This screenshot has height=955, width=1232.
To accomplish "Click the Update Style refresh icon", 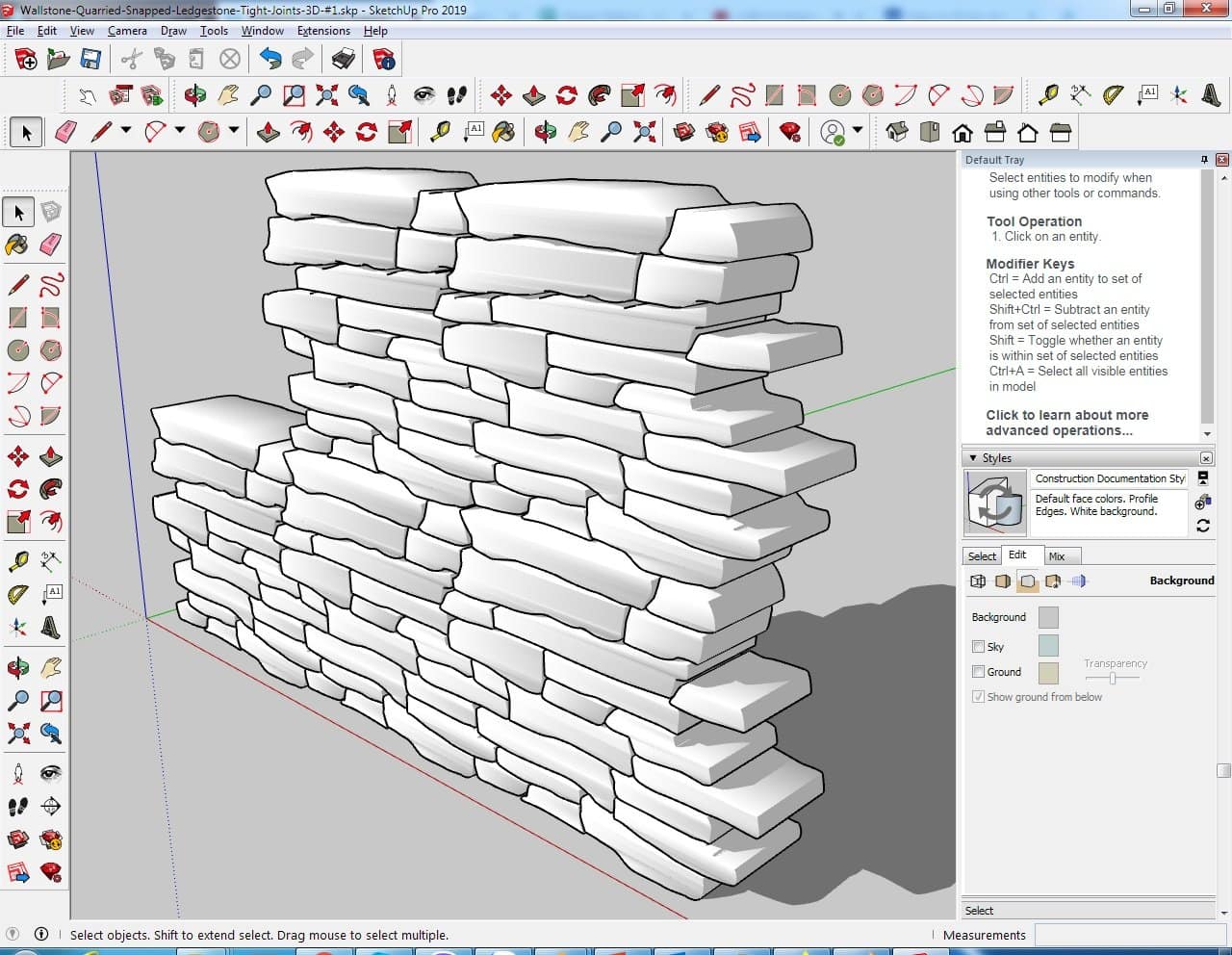I will click(1202, 526).
